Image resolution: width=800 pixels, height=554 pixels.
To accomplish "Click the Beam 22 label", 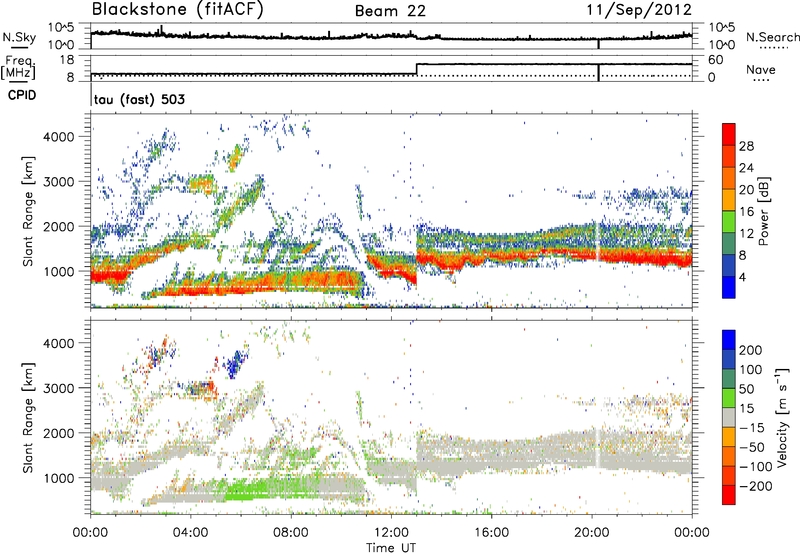I will click(390, 11).
